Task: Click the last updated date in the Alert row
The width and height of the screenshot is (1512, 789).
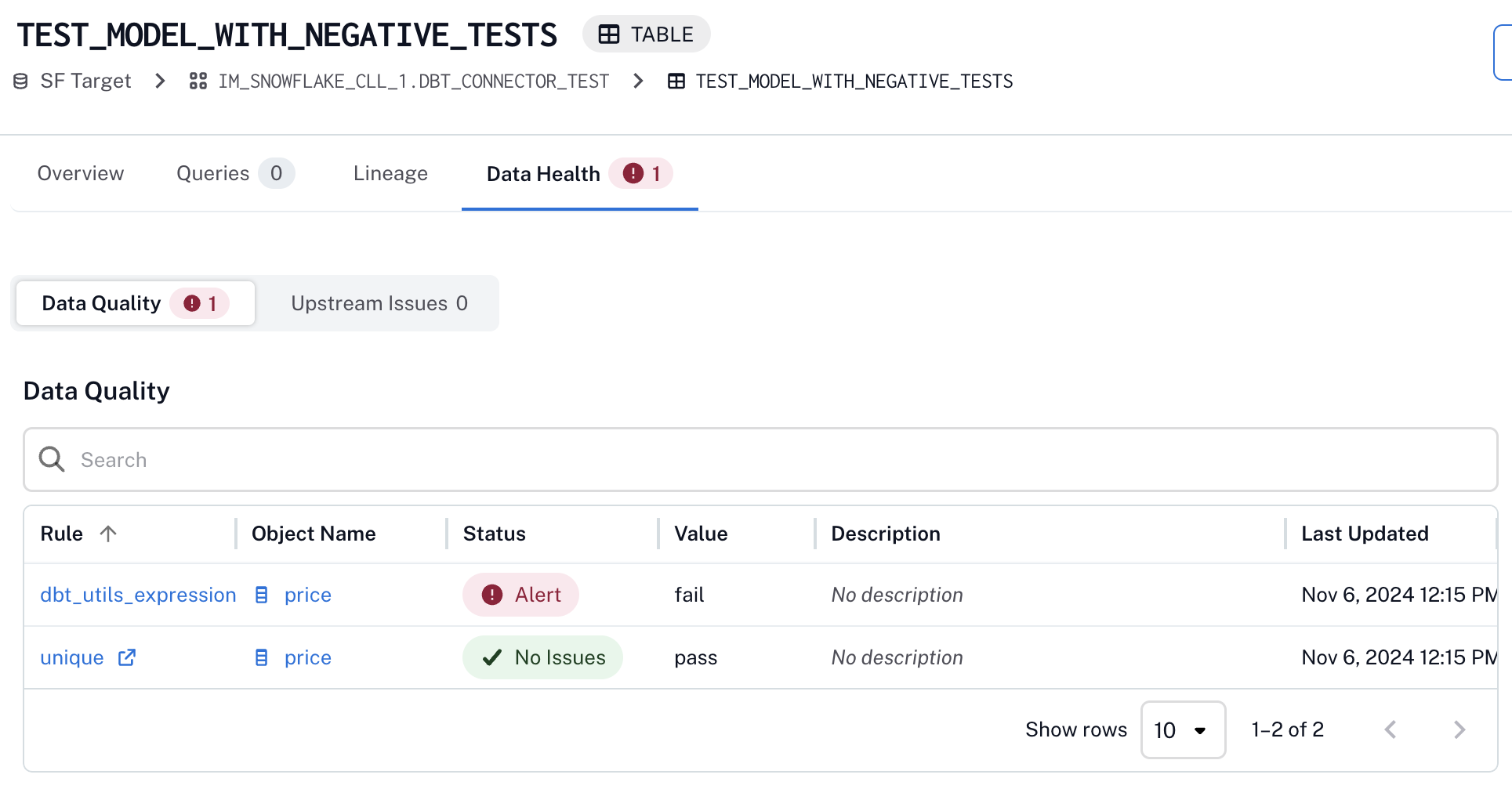Action: (x=1399, y=595)
